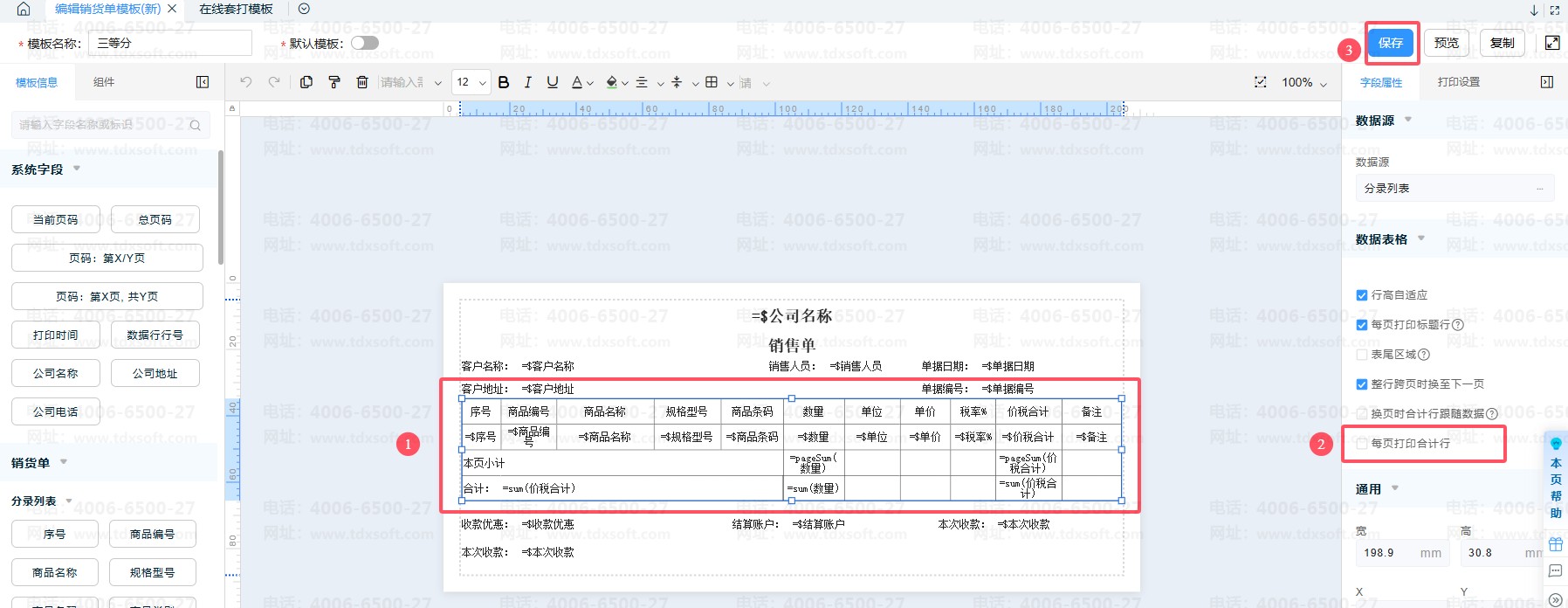Open the 100% zoom dropdown
This screenshot has width=1568, height=608.
point(1304,82)
